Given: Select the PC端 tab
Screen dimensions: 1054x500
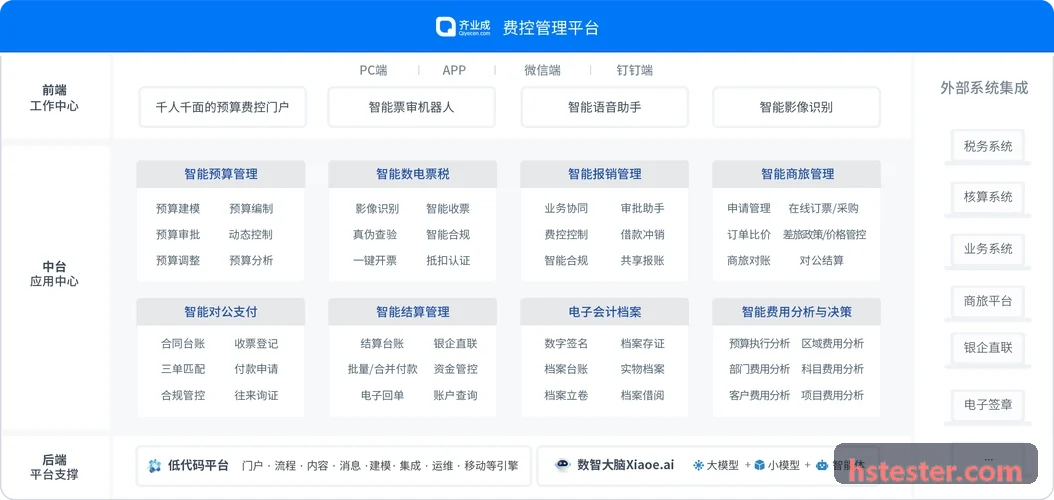Looking at the screenshot, I should click(x=373, y=70).
